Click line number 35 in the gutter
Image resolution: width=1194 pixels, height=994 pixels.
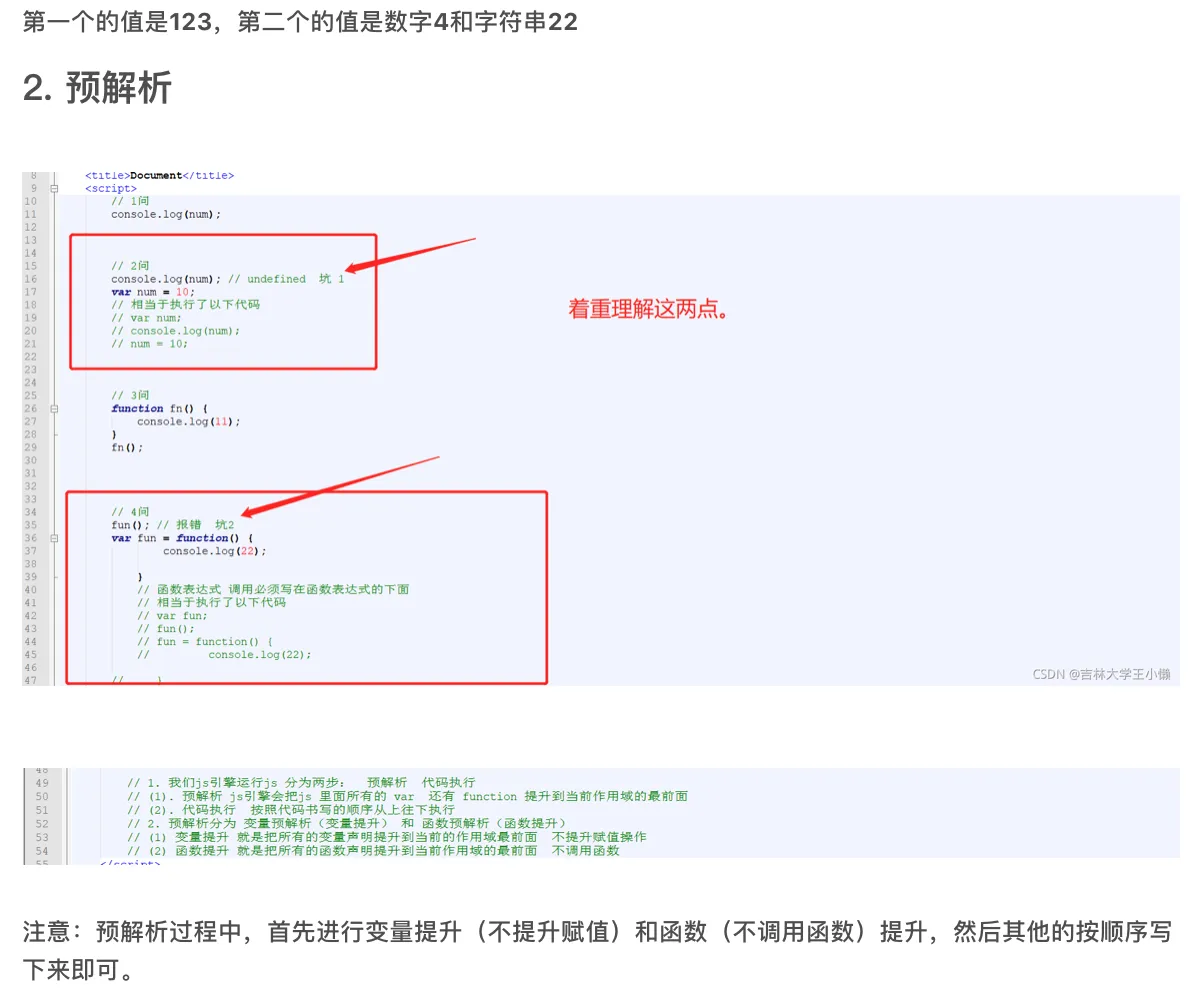33,524
